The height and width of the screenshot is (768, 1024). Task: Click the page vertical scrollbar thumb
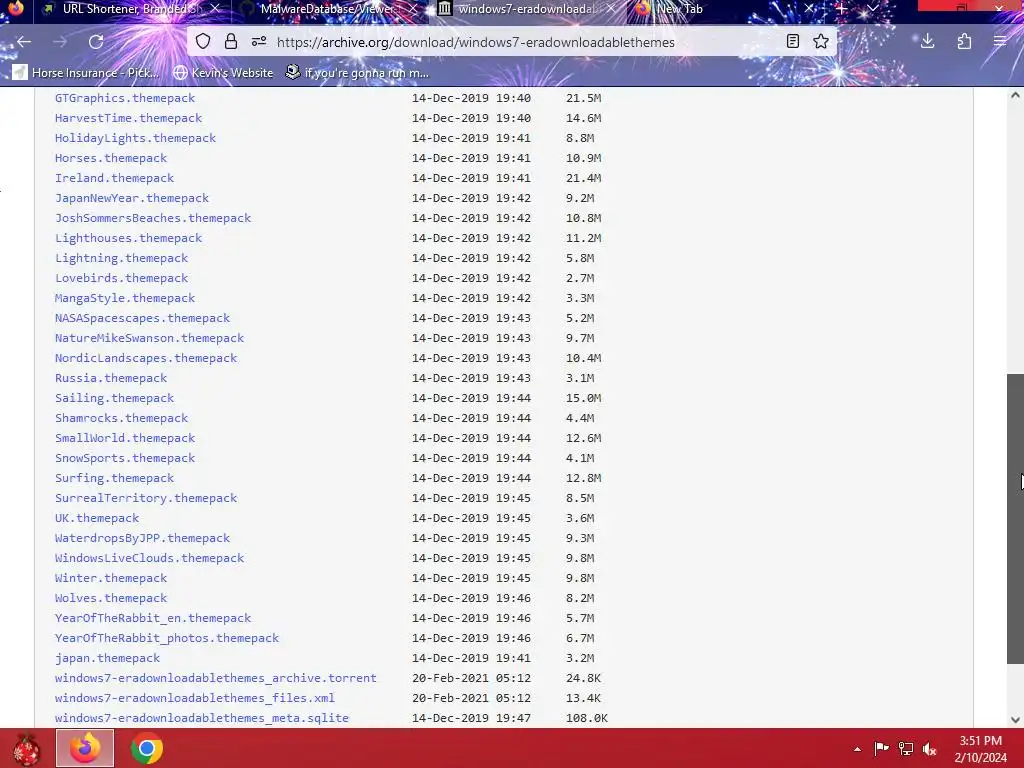1015,519
